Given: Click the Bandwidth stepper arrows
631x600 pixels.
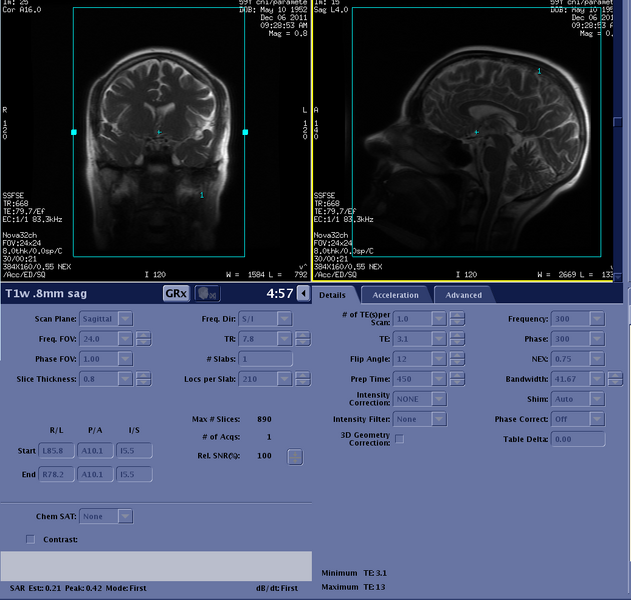Looking at the screenshot, I should click(615, 379).
